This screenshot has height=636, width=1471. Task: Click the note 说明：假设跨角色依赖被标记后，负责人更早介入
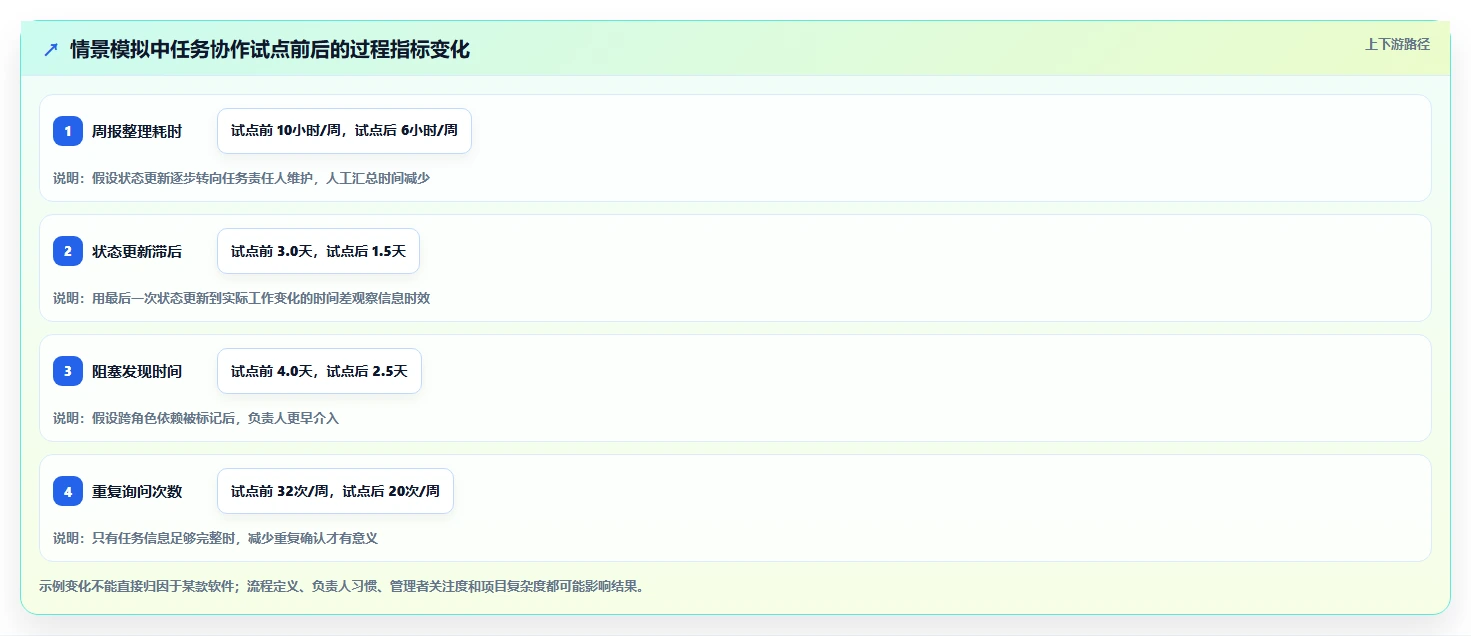196,418
